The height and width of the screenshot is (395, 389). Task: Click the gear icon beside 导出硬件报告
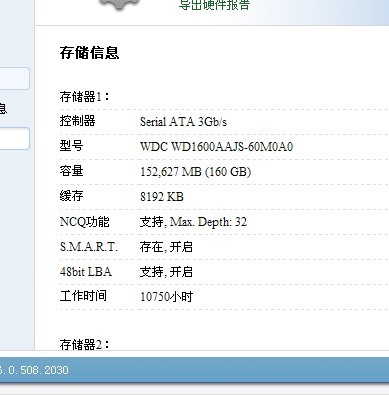(119, 5)
